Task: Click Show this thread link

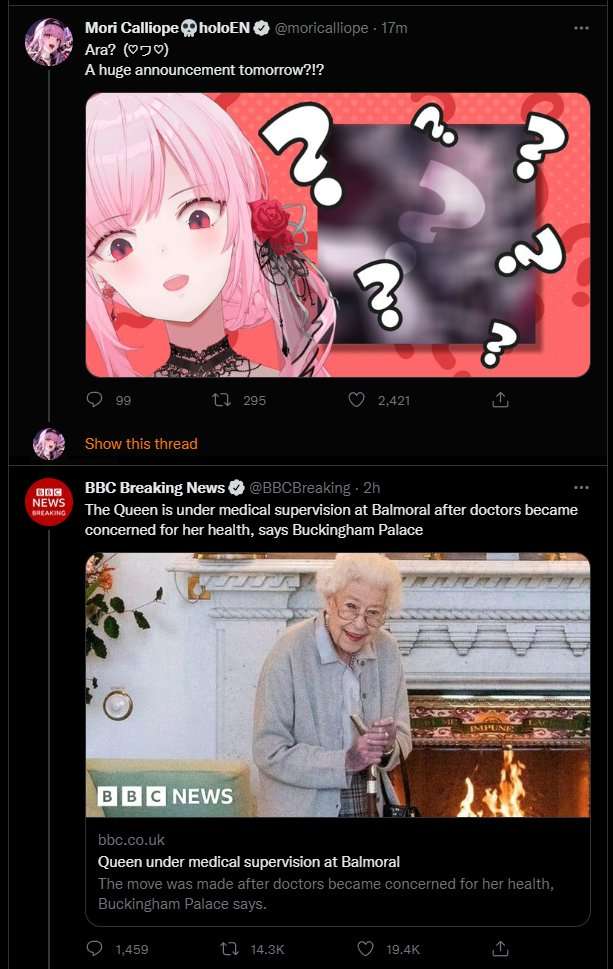Action: (141, 444)
